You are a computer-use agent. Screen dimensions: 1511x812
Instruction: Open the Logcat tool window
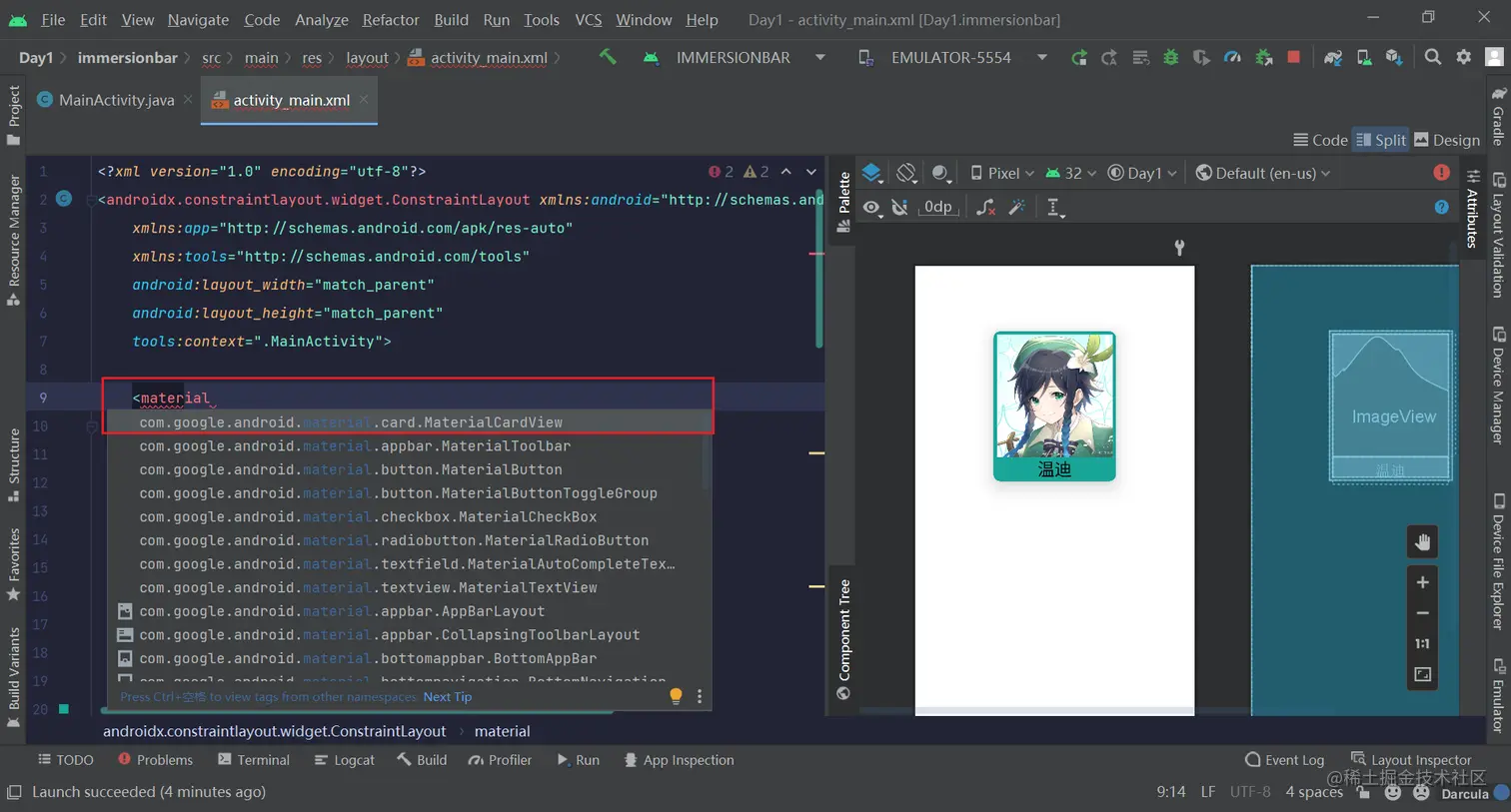coord(345,759)
